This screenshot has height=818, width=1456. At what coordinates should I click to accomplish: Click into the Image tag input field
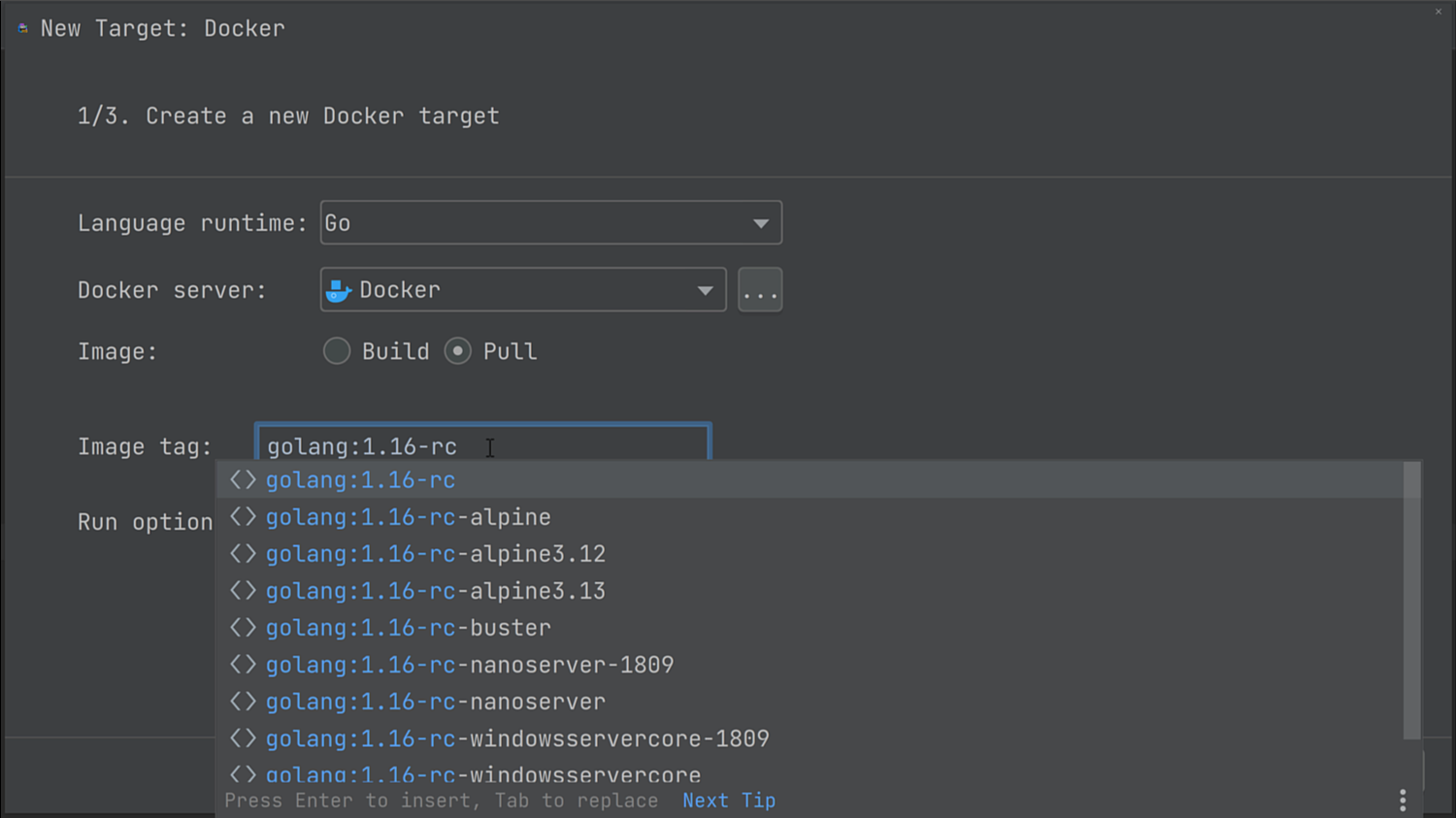click(x=483, y=444)
